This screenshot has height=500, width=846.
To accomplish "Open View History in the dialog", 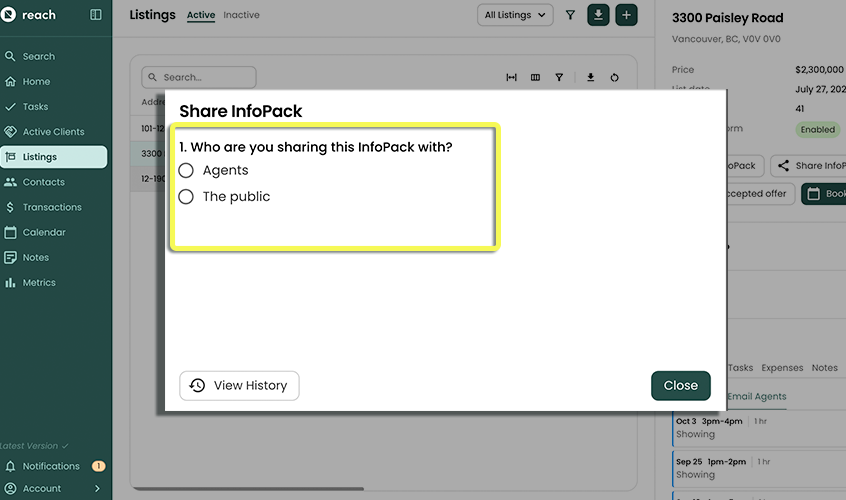I will pyautogui.click(x=239, y=385).
